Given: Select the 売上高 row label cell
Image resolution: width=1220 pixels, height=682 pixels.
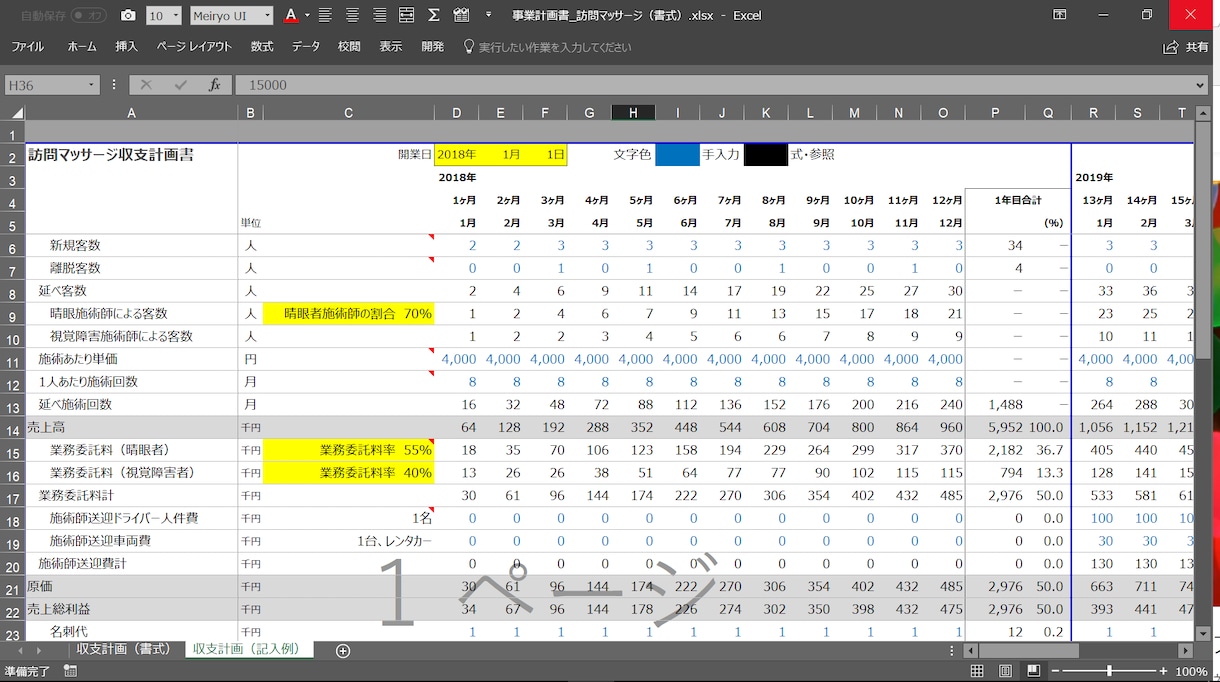Looking at the screenshot, I should [x=131, y=427].
